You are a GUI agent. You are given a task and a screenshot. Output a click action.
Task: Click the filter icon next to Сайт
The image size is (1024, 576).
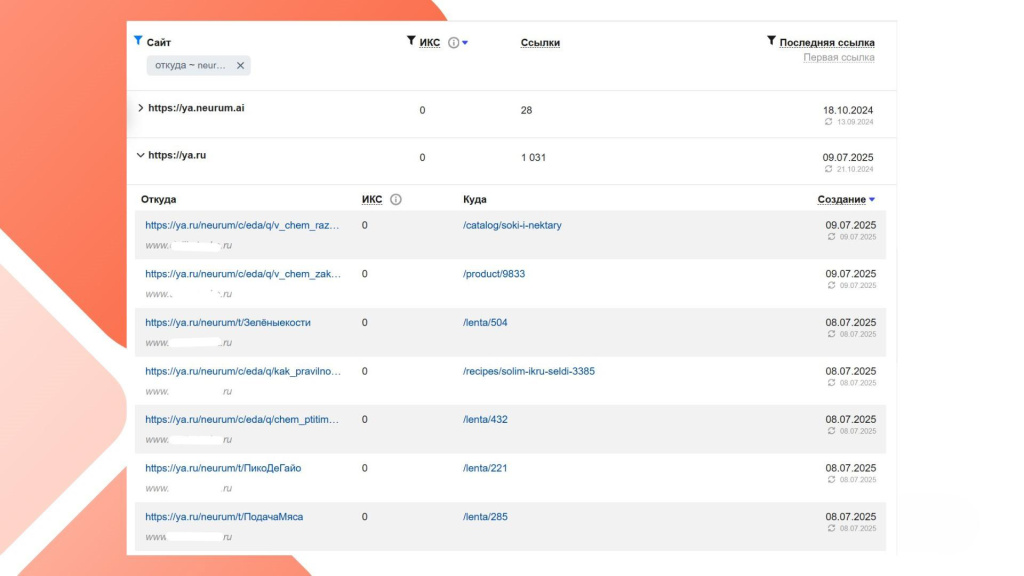[x=138, y=41]
